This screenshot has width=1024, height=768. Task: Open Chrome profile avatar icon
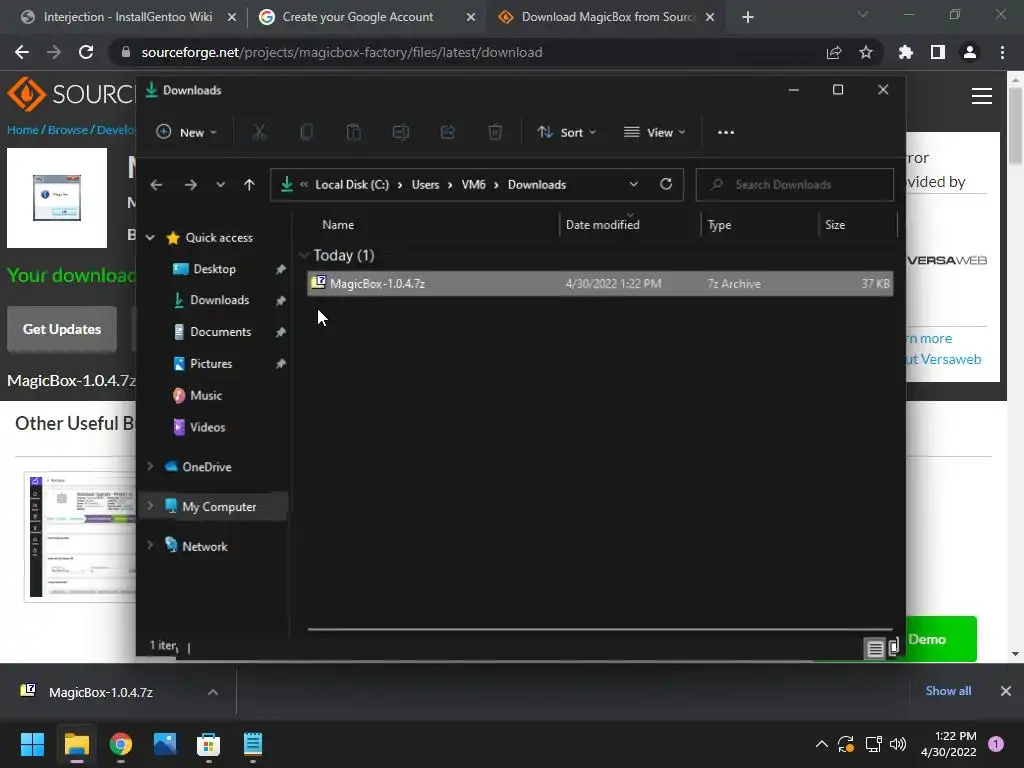click(969, 52)
